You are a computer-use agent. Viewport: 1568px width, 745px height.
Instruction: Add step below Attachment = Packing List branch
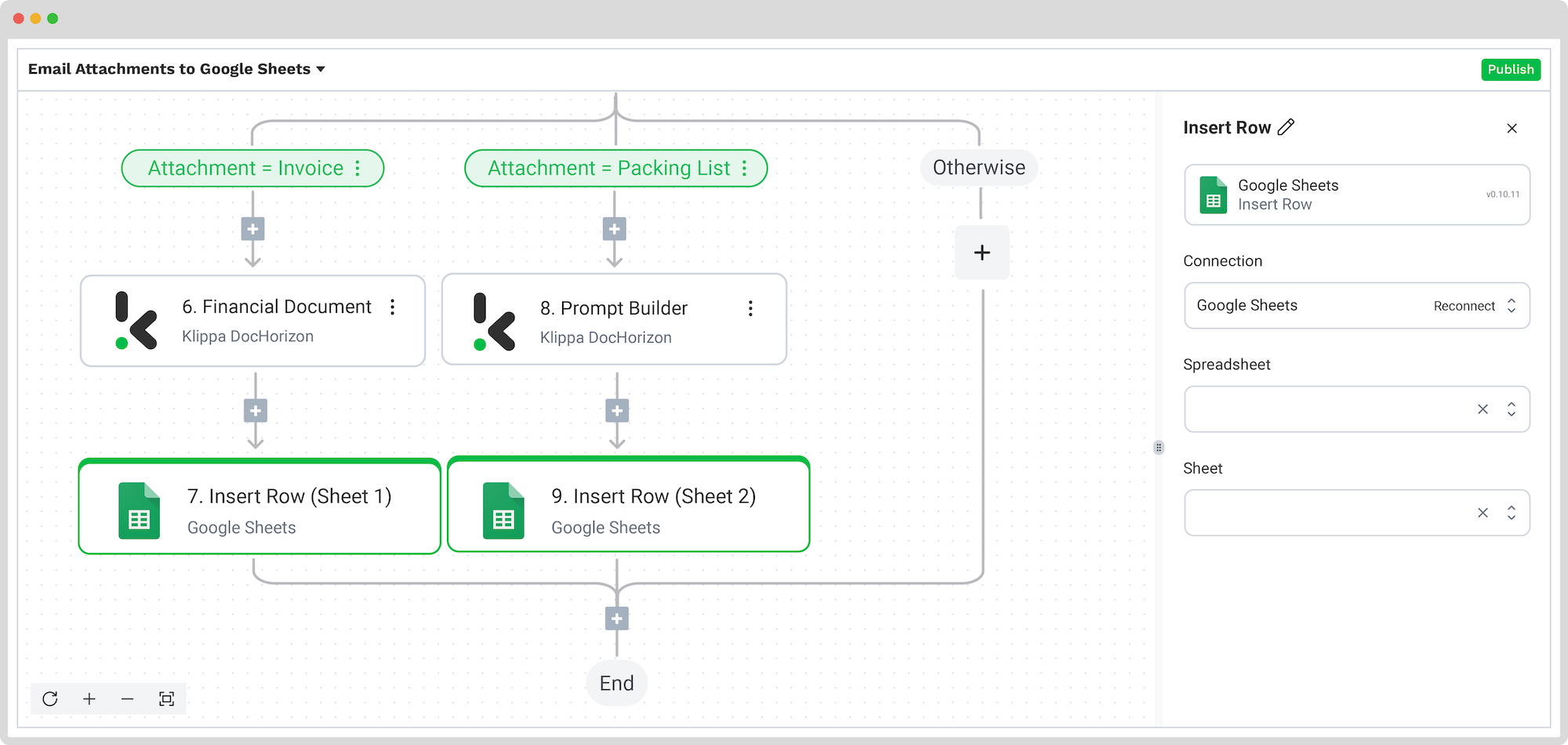point(614,229)
